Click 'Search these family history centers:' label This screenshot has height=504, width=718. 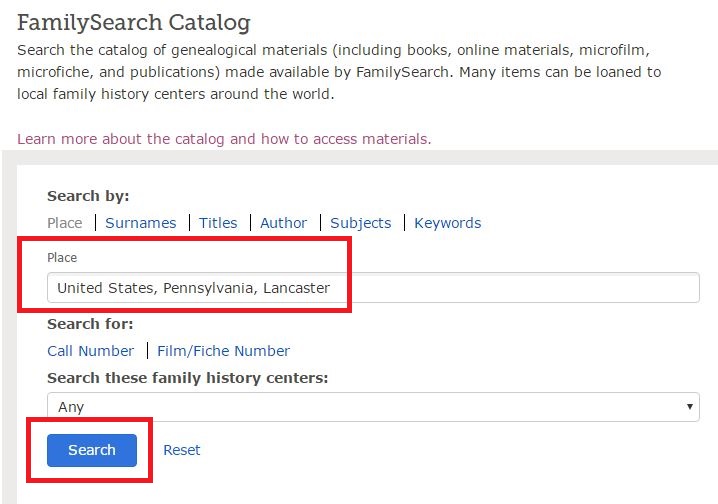click(x=188, y=378)
